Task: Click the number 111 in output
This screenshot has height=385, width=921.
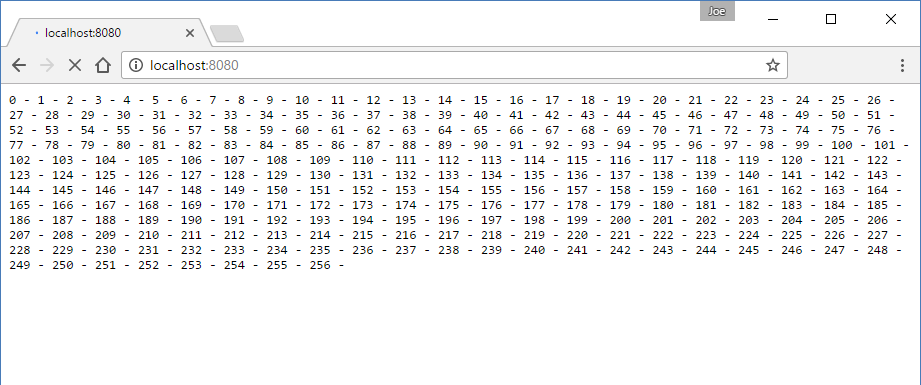Action: point(405,160)
